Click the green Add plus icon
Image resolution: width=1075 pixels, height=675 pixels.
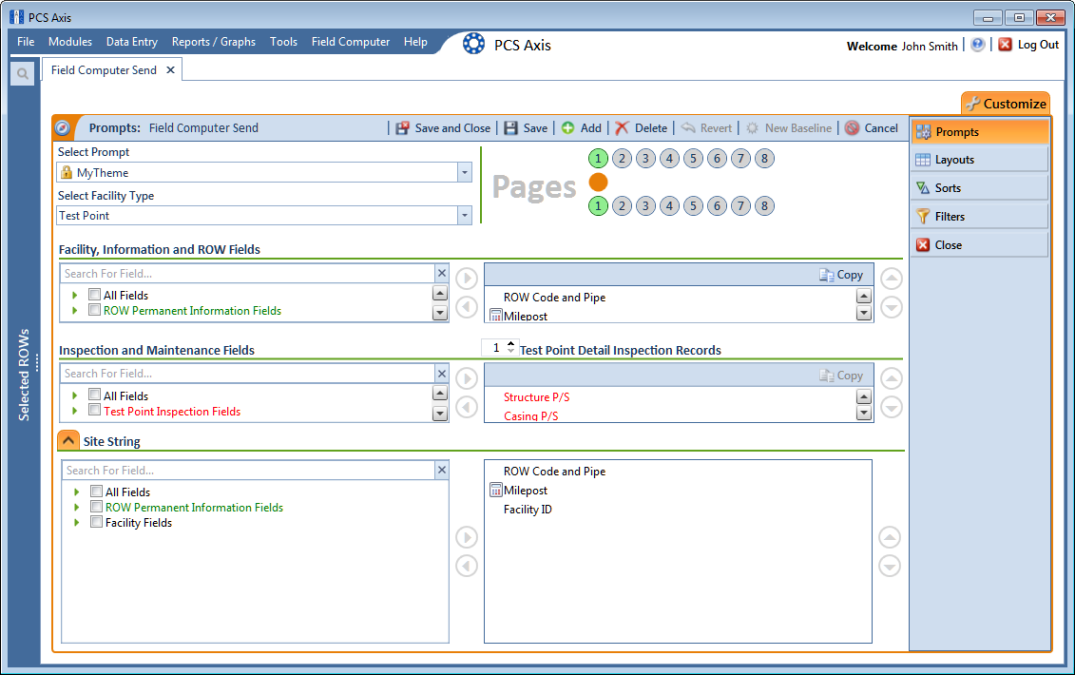click(568, 128)
